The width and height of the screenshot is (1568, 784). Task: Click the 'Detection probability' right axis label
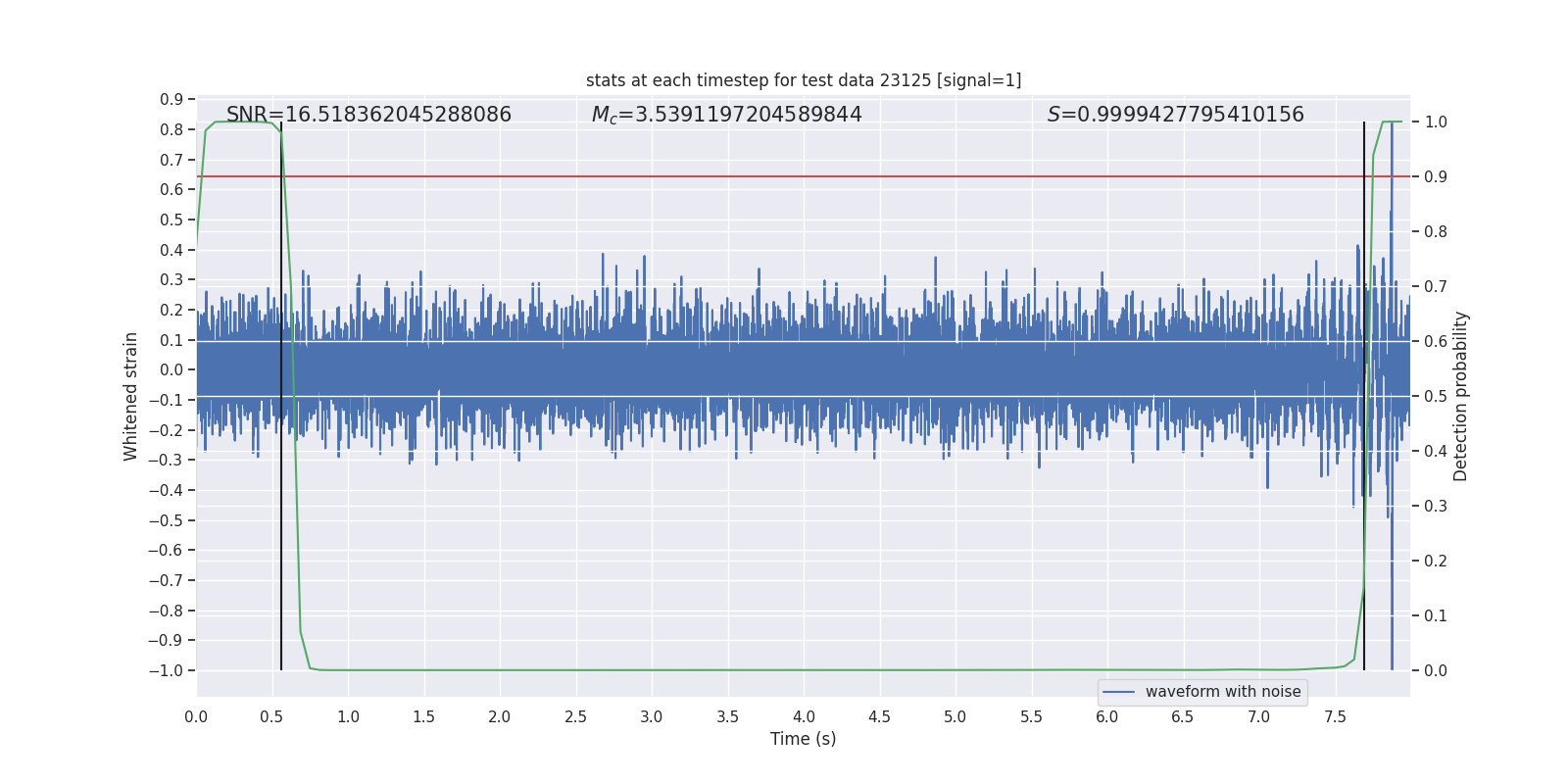pyautogui.click(x=1460, y=396)
